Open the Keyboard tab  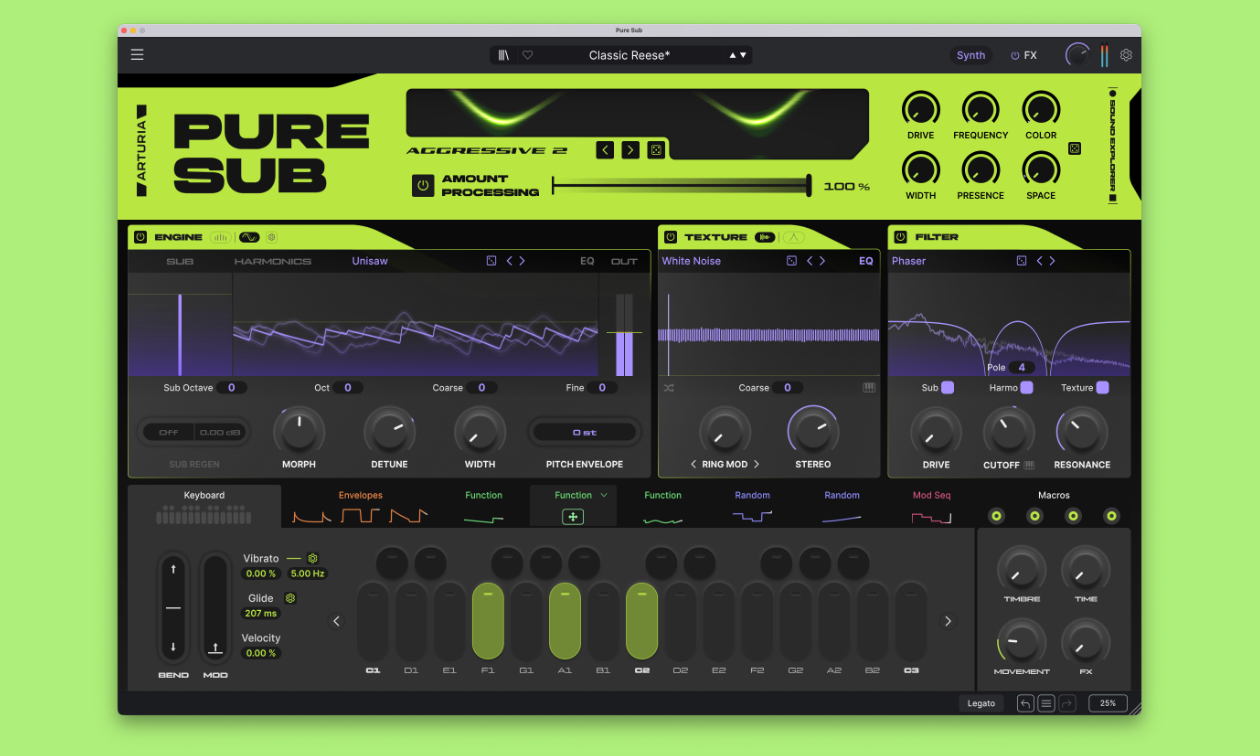pyautogui.click(x=204, y=506)
